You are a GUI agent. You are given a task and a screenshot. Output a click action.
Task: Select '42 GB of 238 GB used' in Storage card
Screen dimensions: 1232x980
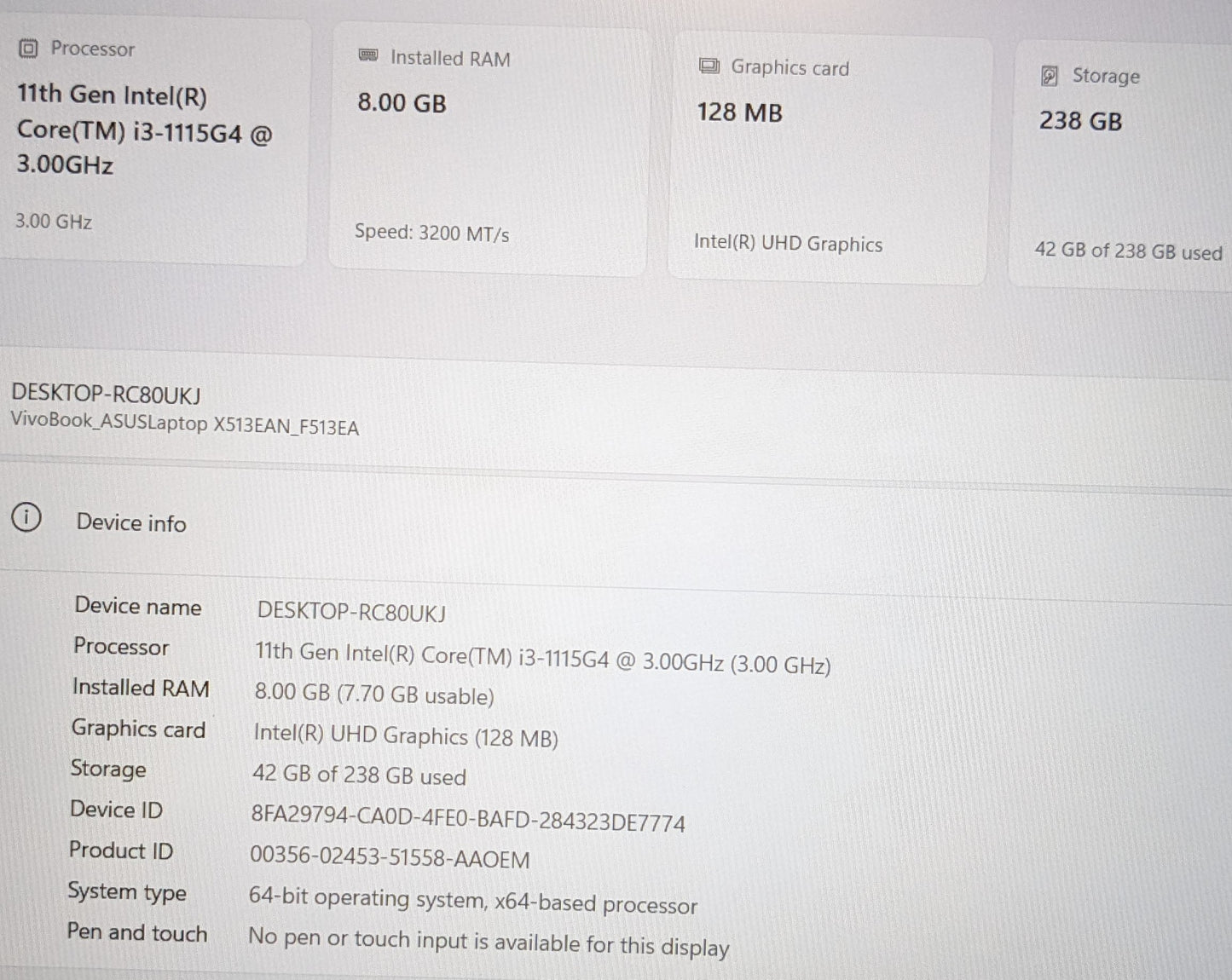1128,251
